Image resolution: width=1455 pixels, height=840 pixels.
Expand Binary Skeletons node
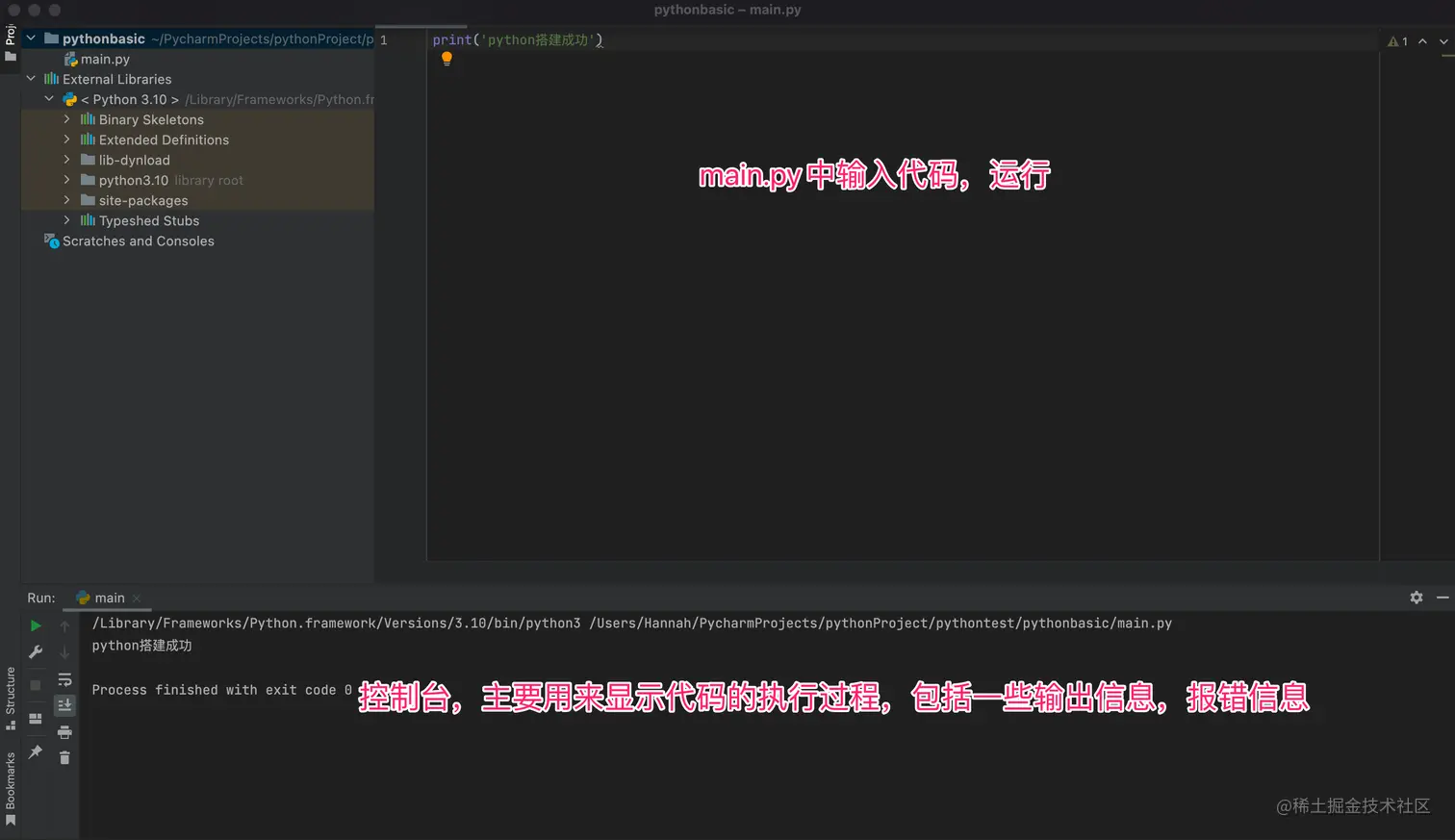pos(66,119)
